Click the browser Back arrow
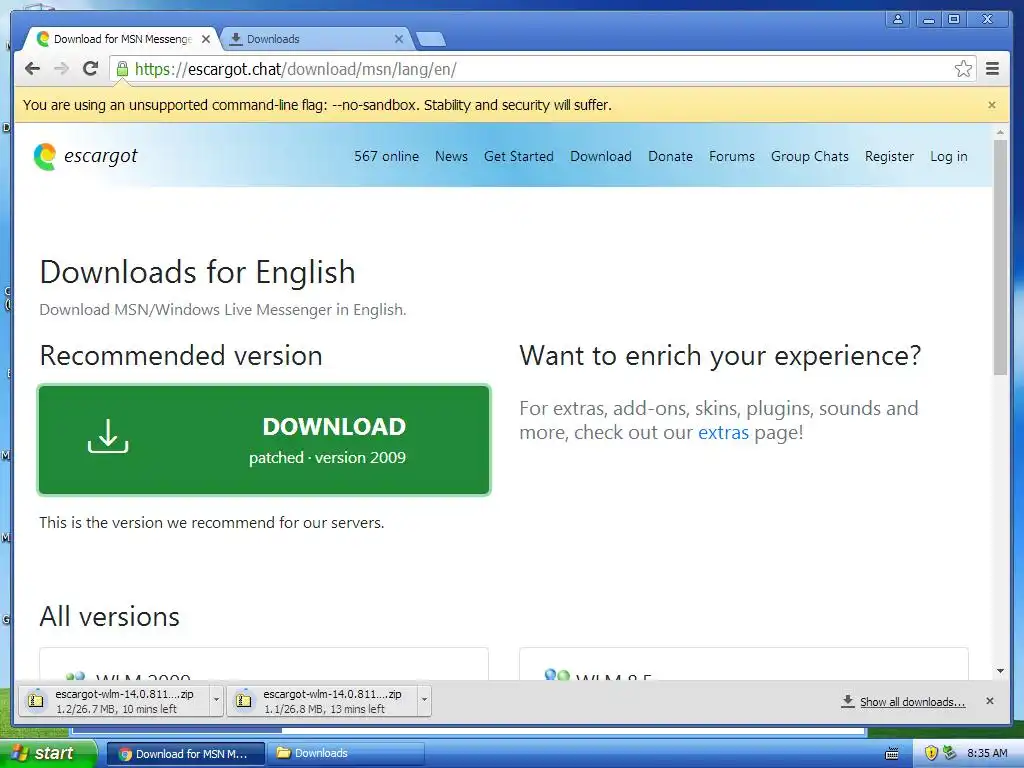 pyautogui.click(x=32, y=69)
